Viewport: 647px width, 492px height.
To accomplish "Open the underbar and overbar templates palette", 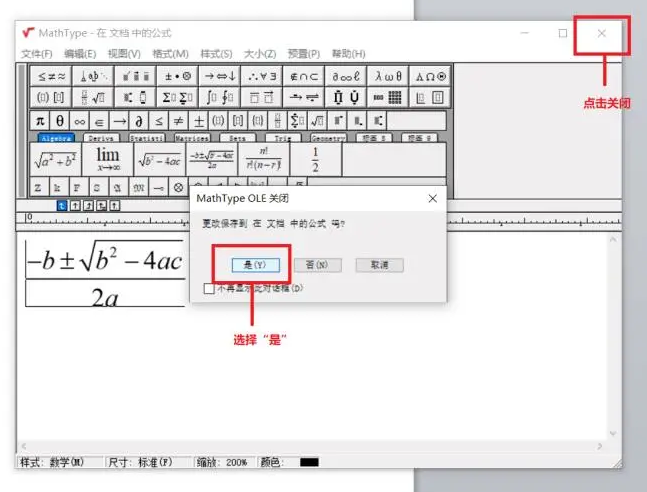I will pyautogui.click(x=262, y=97).
